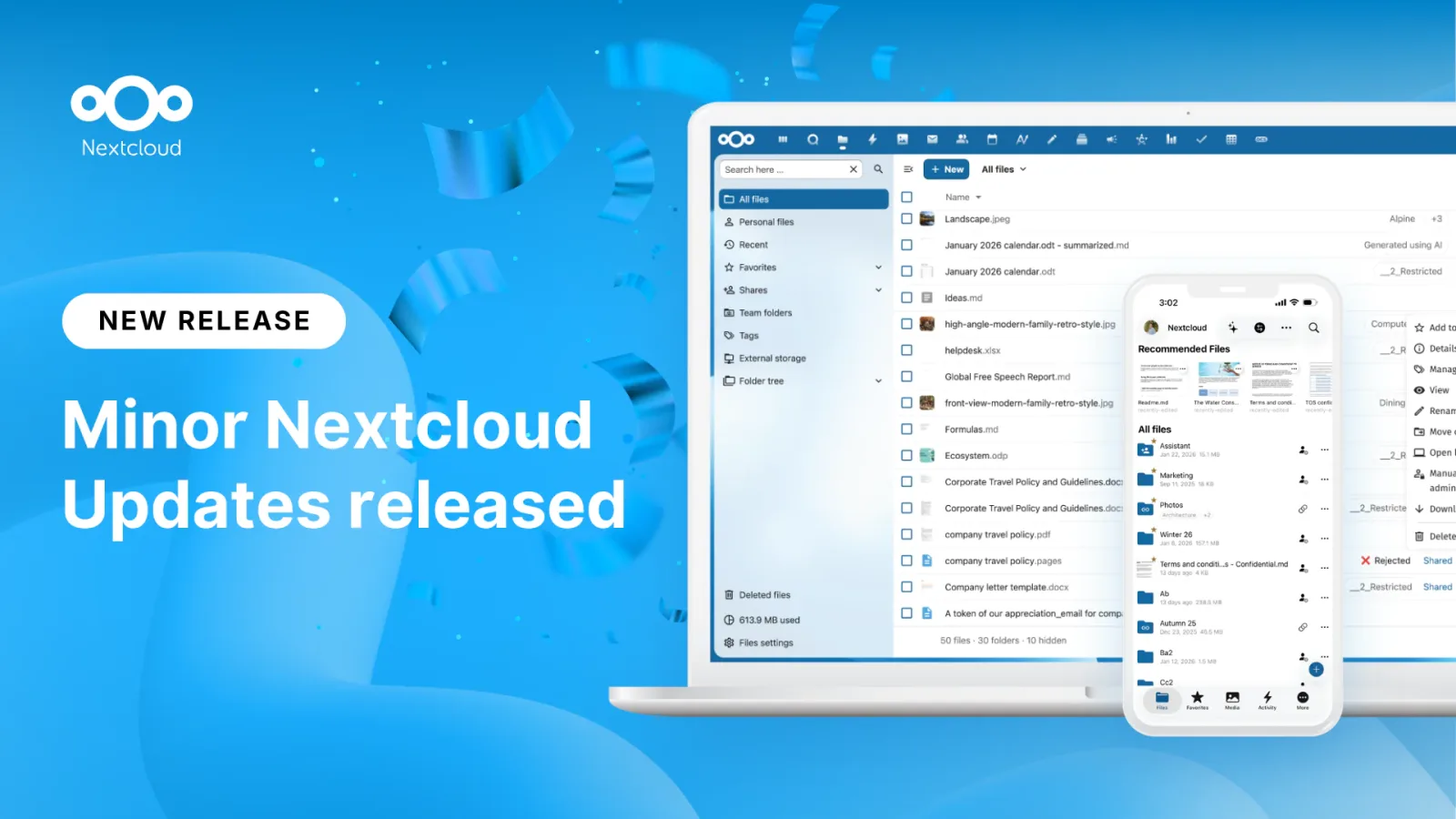This screenshot has width=1456, height=819.
Task: Open the Tables grid icon in the top bar
Action: point(1231,139)
